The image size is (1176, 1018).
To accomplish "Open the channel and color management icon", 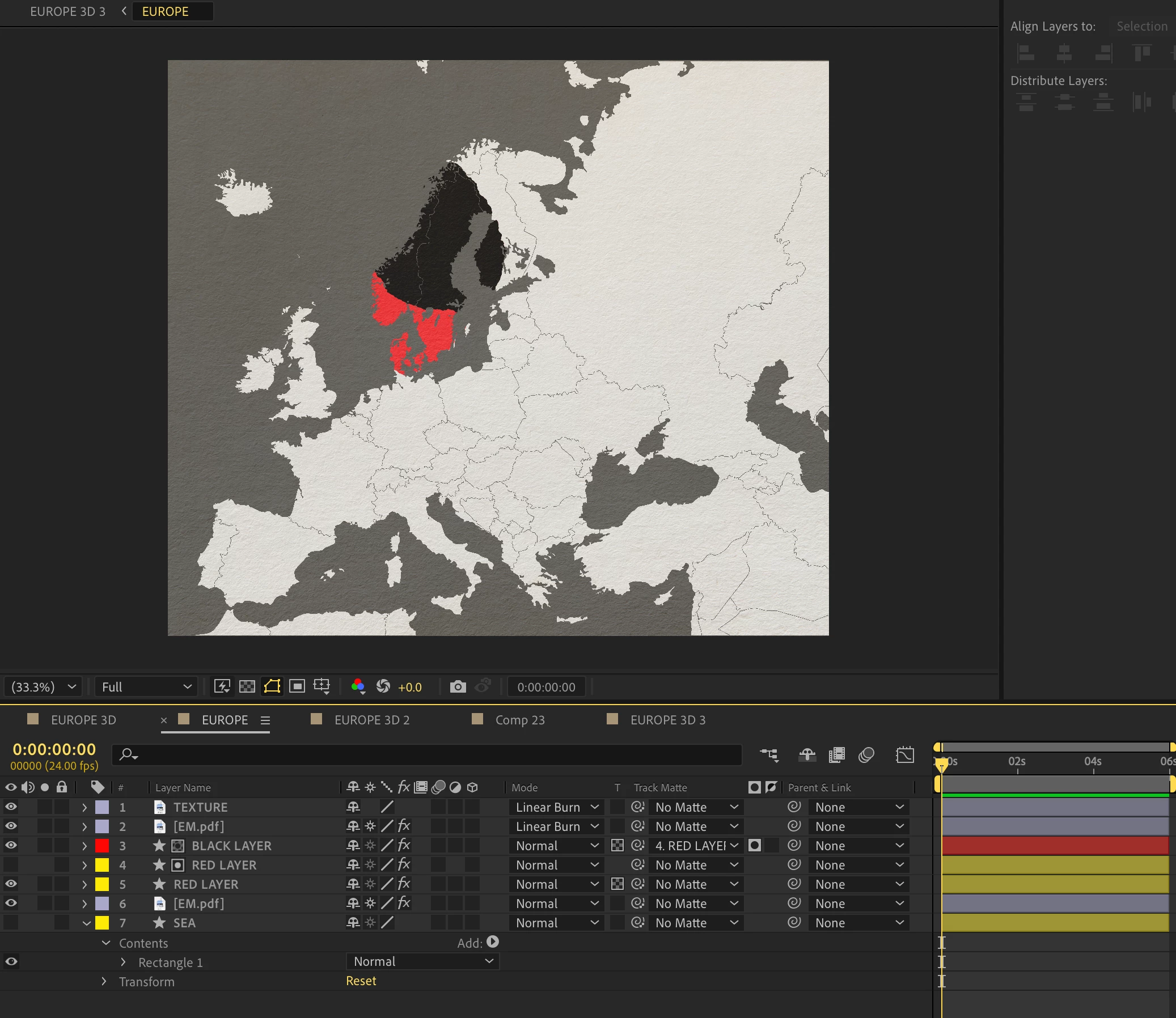I will [358, 687].
